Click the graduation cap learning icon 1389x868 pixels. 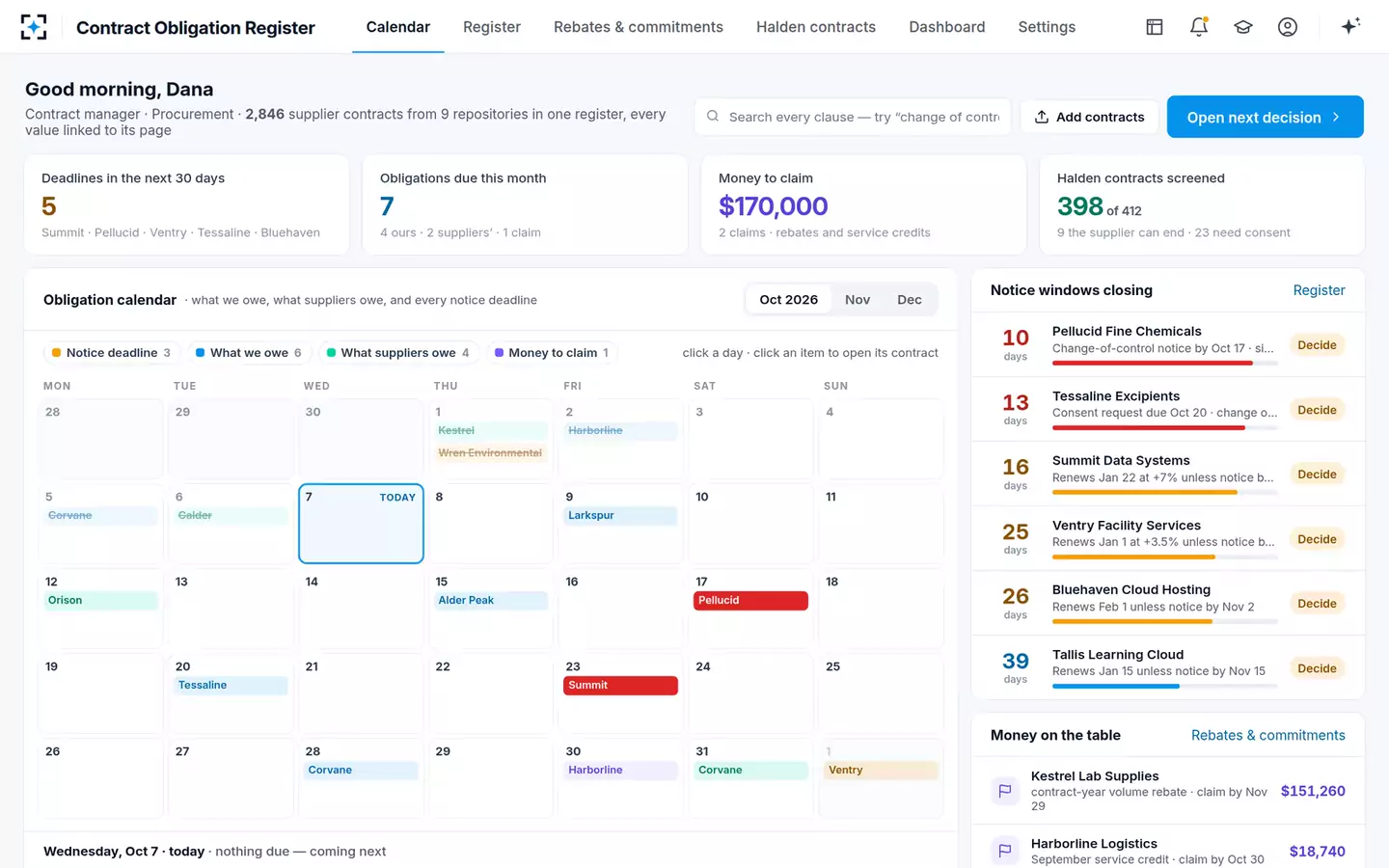(1243, 27)
